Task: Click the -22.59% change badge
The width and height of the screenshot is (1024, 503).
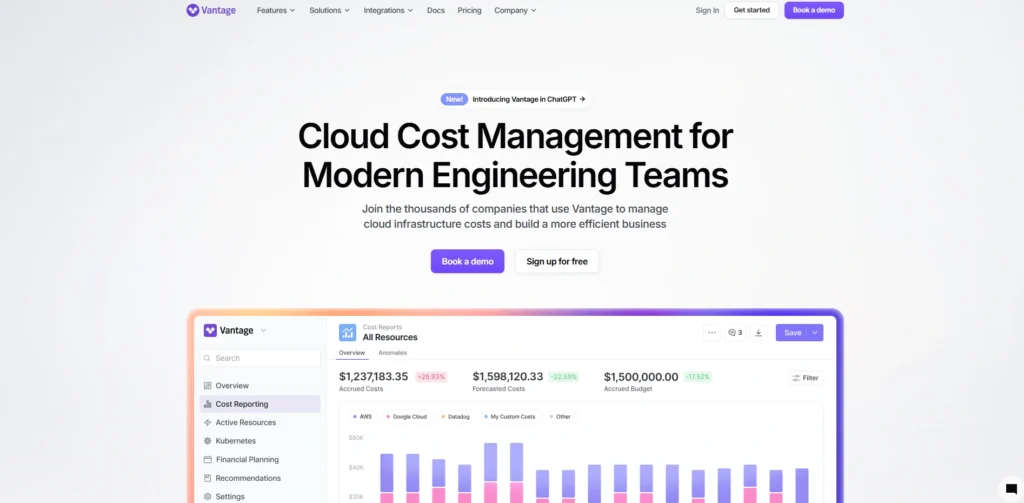Action: click(564, 377)
